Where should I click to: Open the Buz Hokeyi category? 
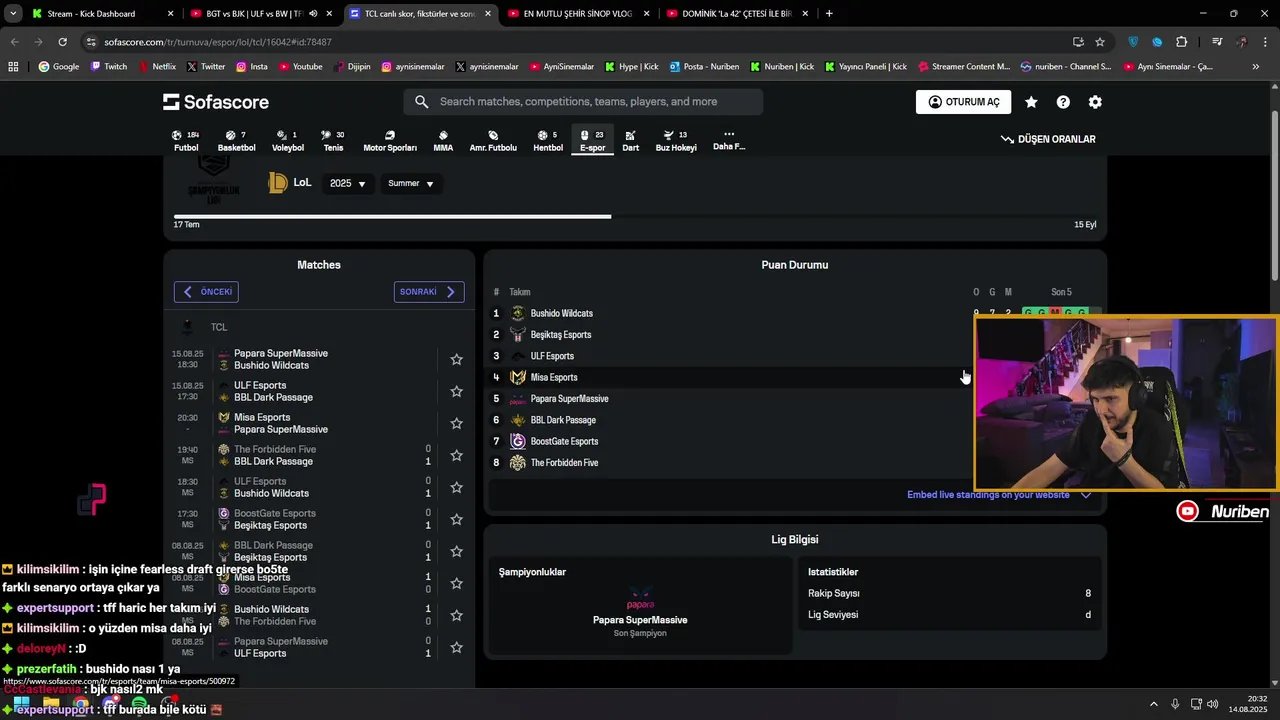click(x=676, y=141)
